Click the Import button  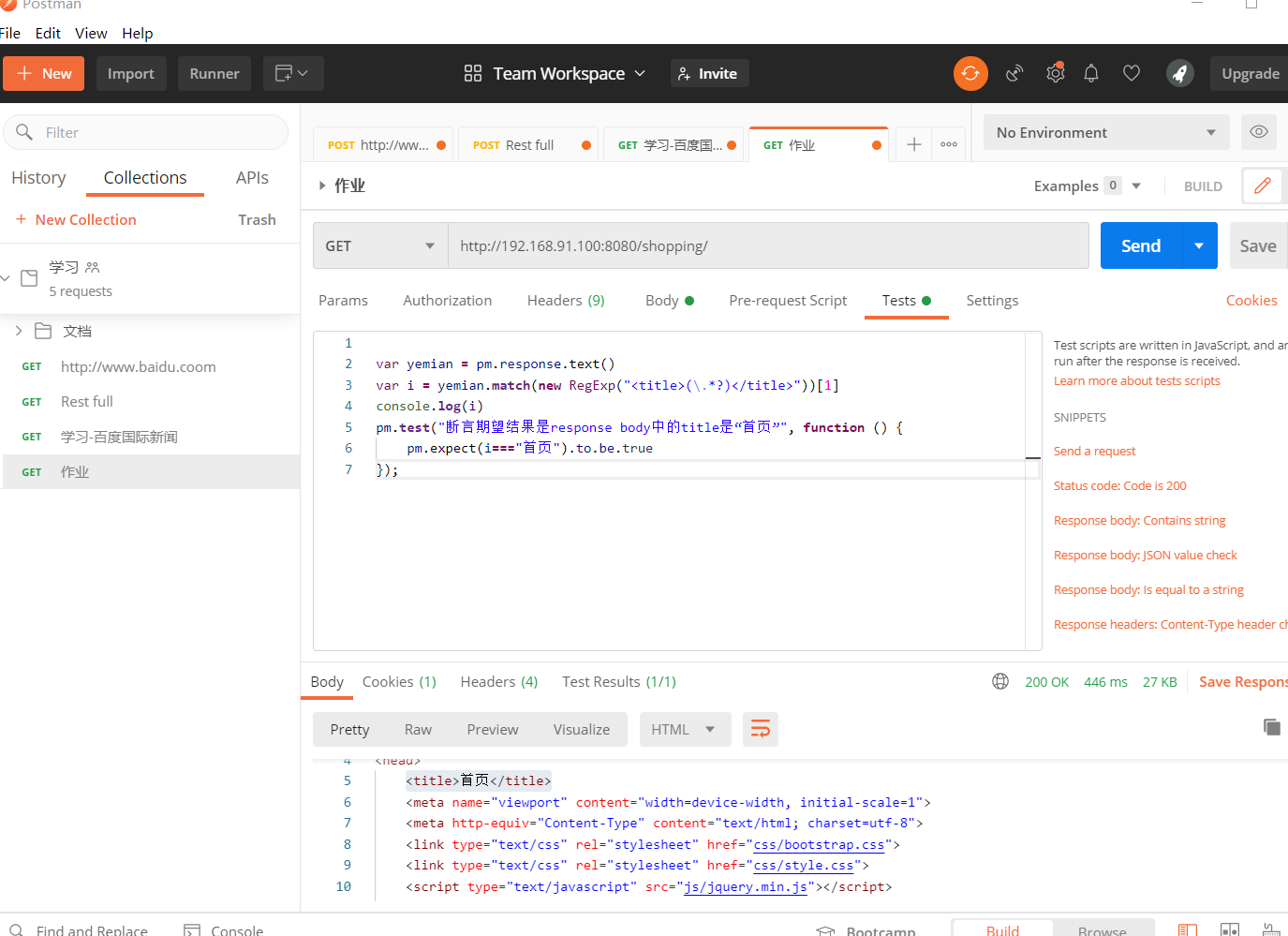click(x=131, y=73)
